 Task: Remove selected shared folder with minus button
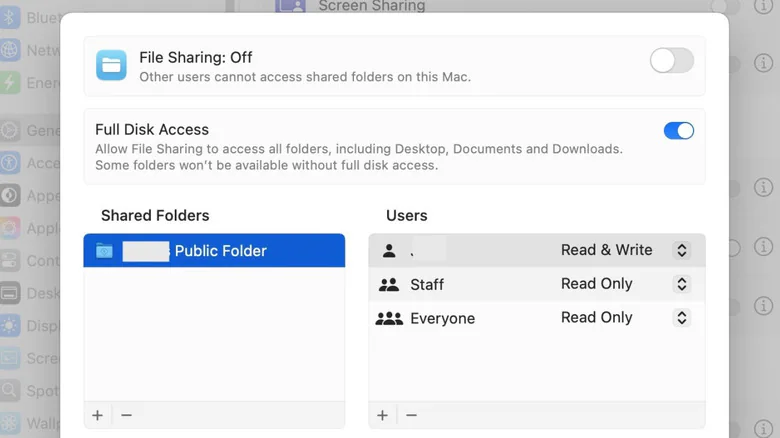click(x=126, y=415)
